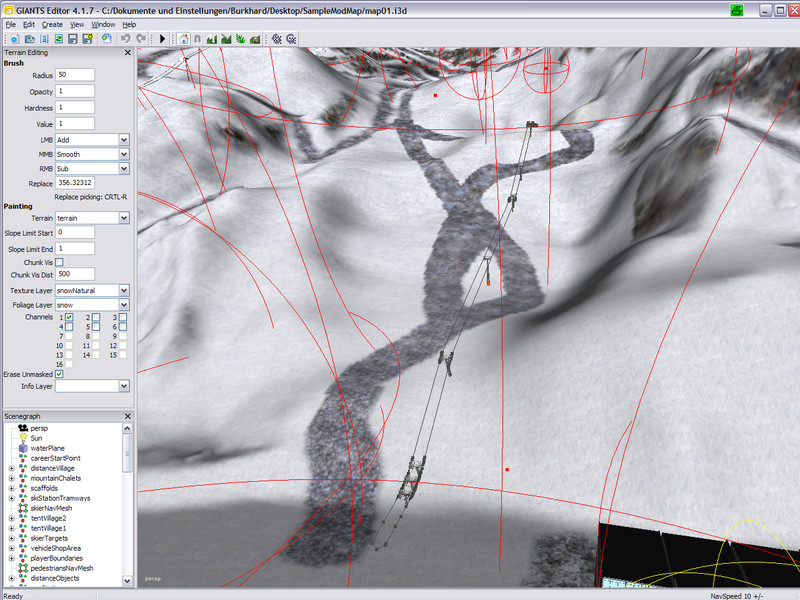
Task: Toggle the magnet snapping icon
Action: point(197,39)
